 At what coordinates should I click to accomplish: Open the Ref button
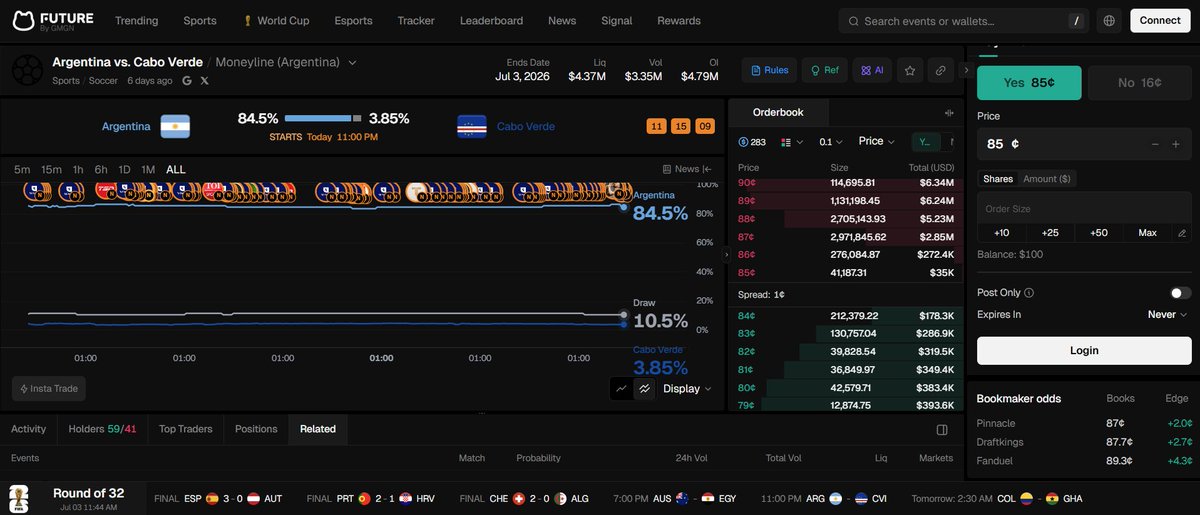coord(824,70)
